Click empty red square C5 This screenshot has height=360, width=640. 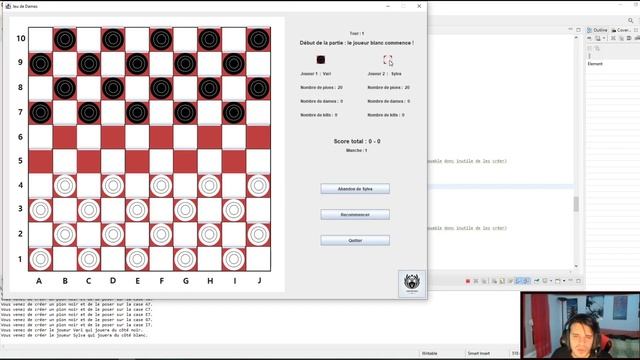point(89,161)
